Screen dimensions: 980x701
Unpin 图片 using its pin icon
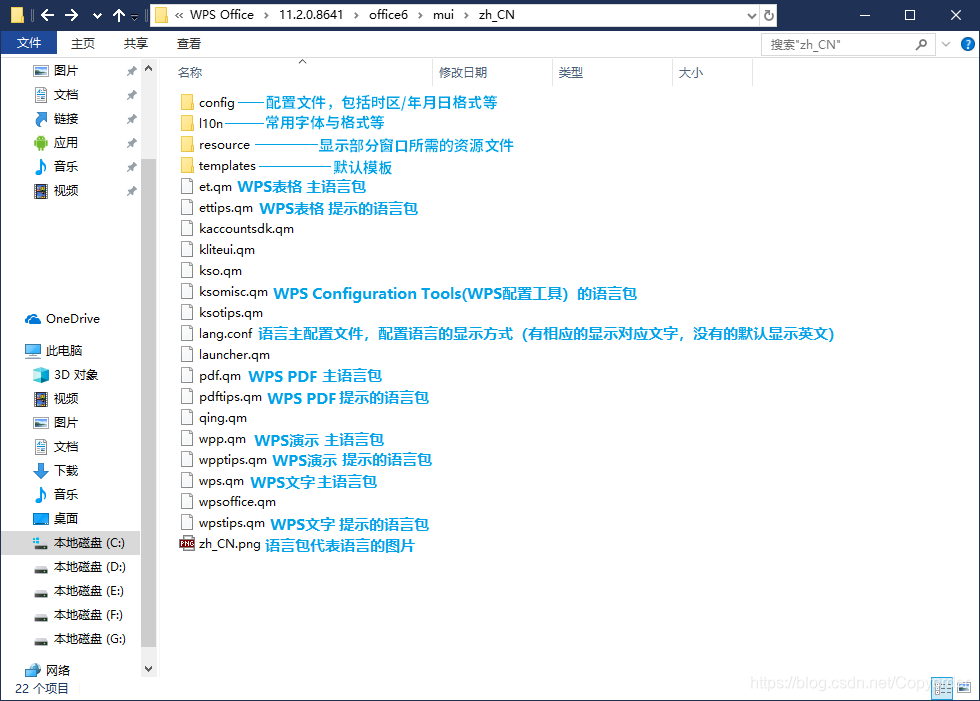coord(131,71)
